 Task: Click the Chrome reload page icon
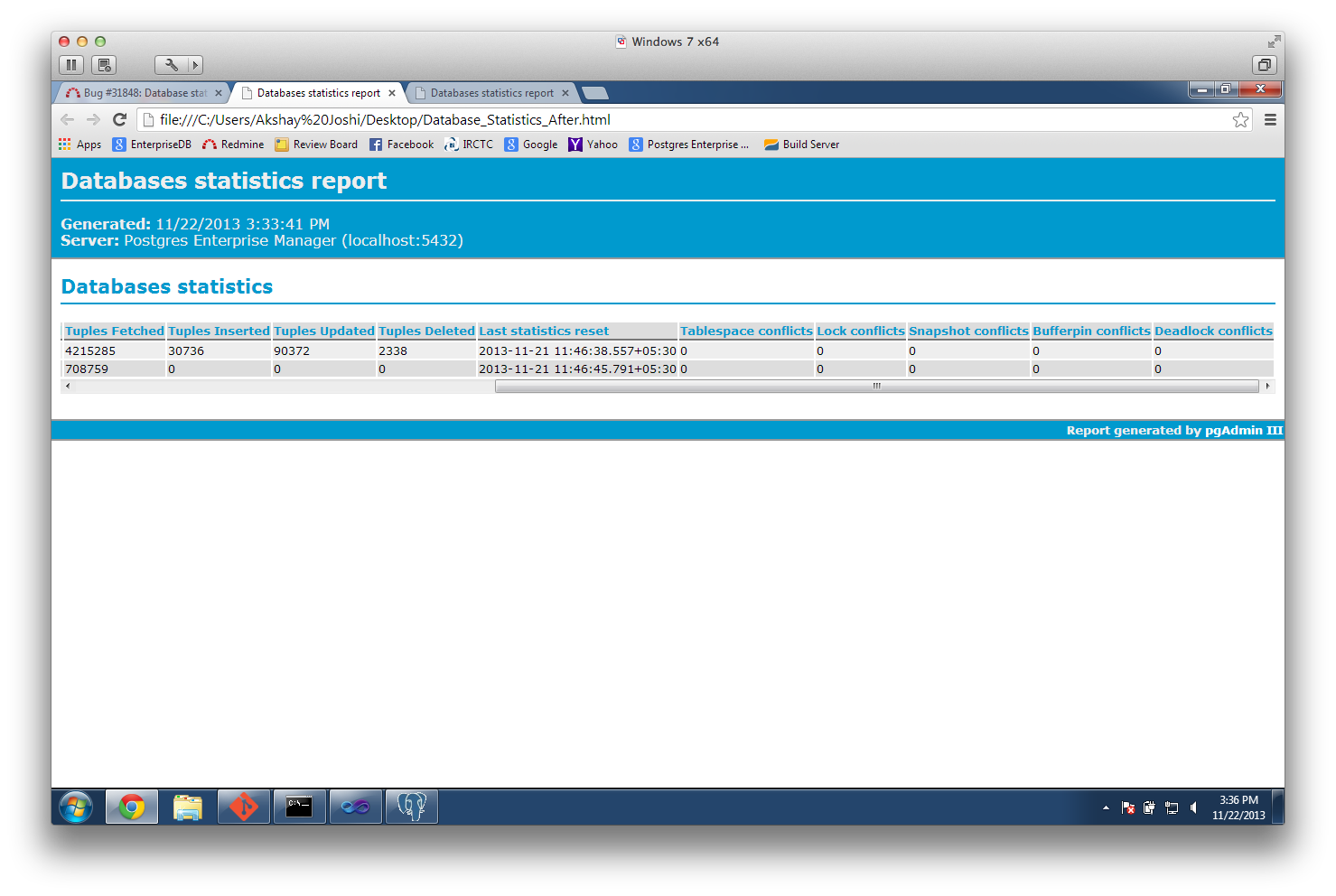pos(119,119)
